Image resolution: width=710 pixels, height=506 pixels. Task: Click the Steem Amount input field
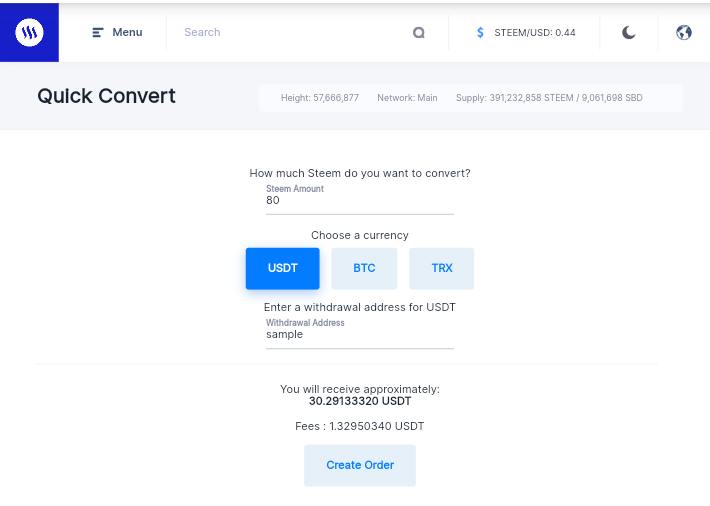coord(360,200)
